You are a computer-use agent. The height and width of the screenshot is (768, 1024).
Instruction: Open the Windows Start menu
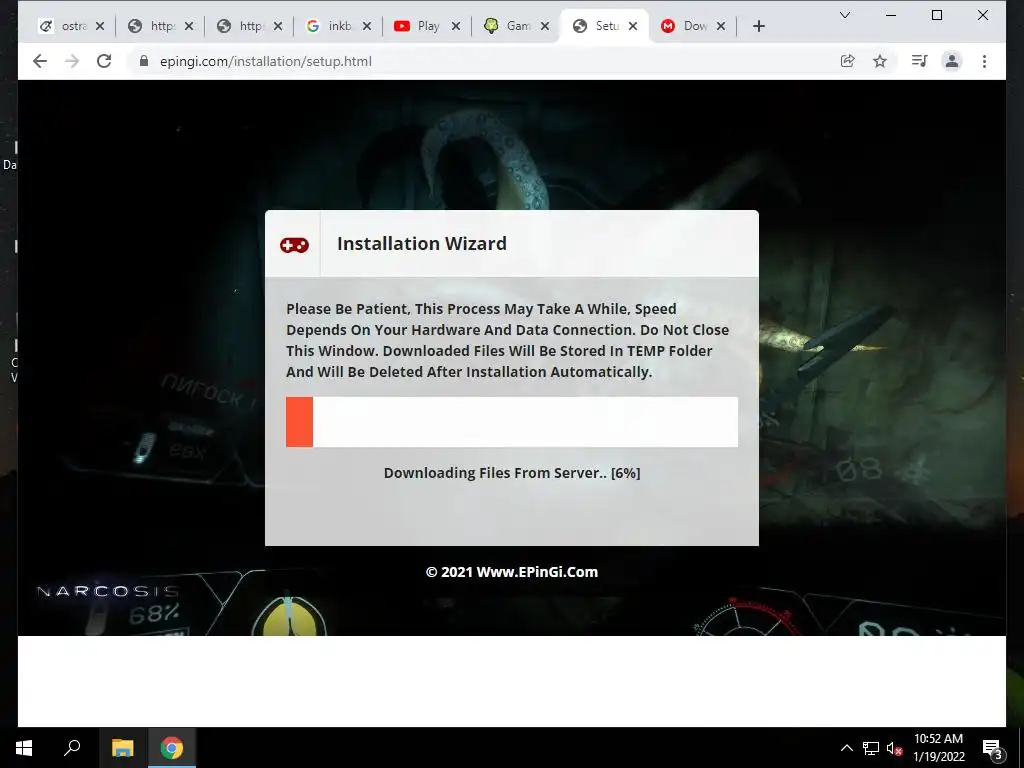click(x=24, y=748)
